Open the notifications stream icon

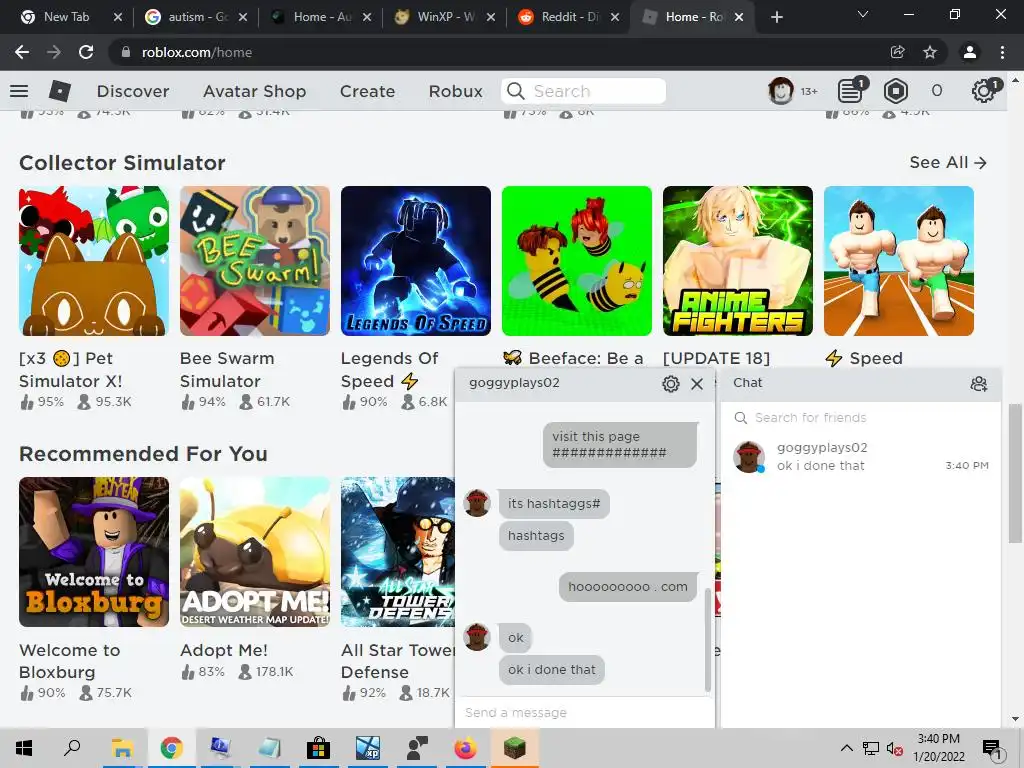tap(850, 91)
